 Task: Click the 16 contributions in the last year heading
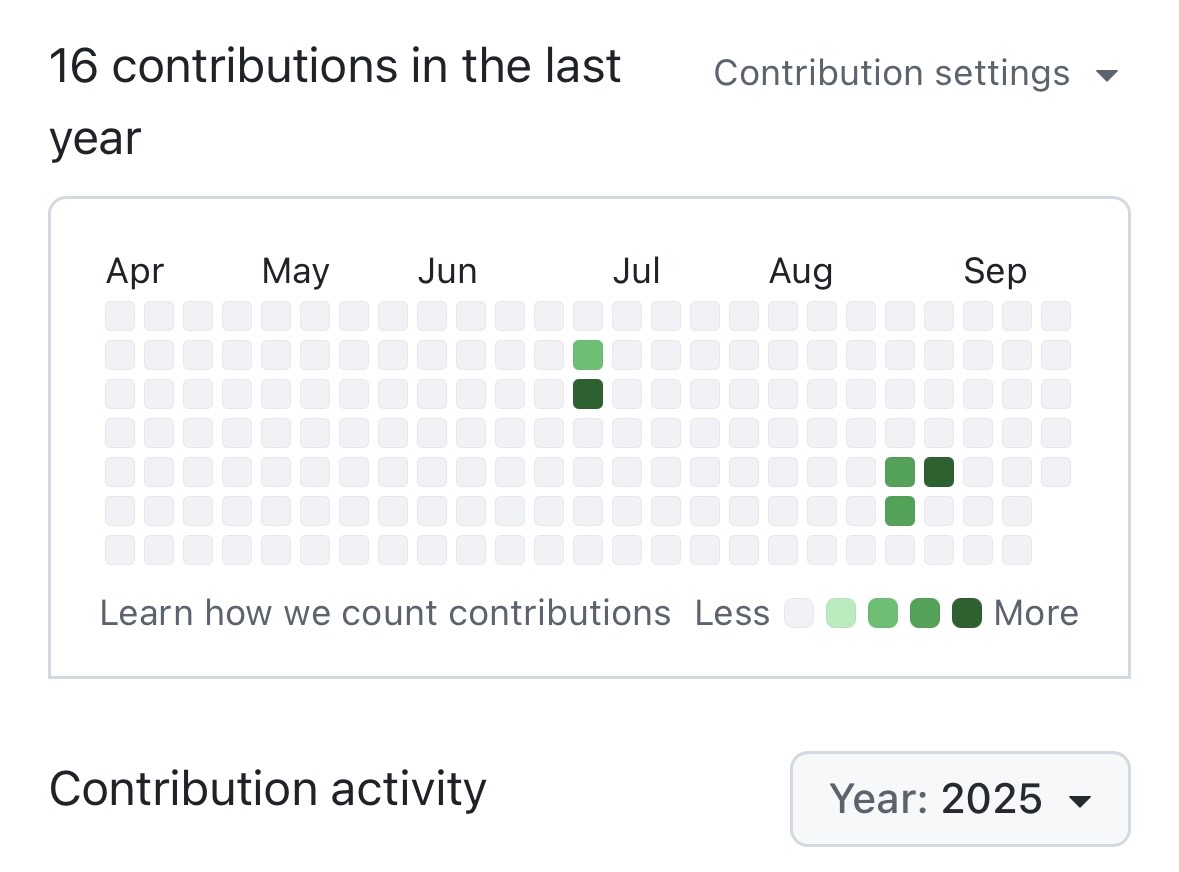[335, 102]
